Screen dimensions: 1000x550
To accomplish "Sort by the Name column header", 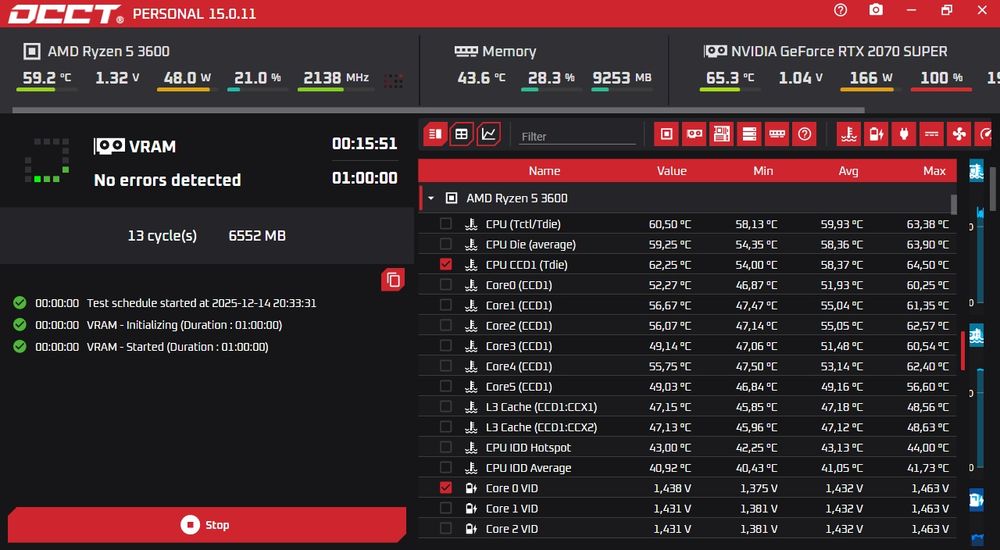I will [x=544, y=170].
